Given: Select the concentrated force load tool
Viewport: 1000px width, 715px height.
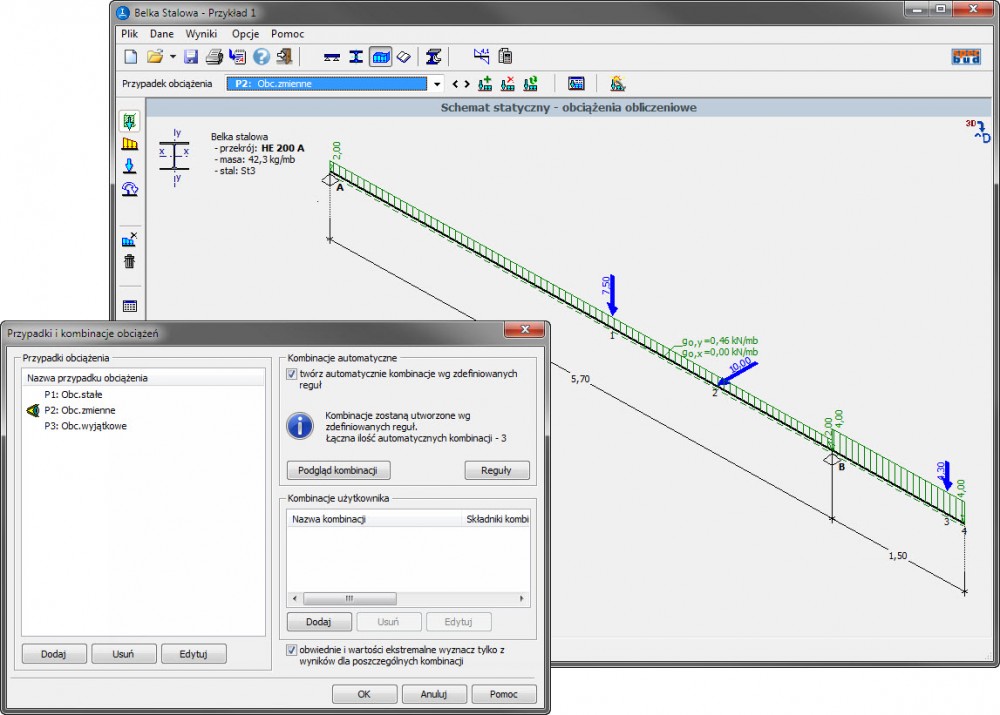Looking at the screenshot, I should point(129,166).
